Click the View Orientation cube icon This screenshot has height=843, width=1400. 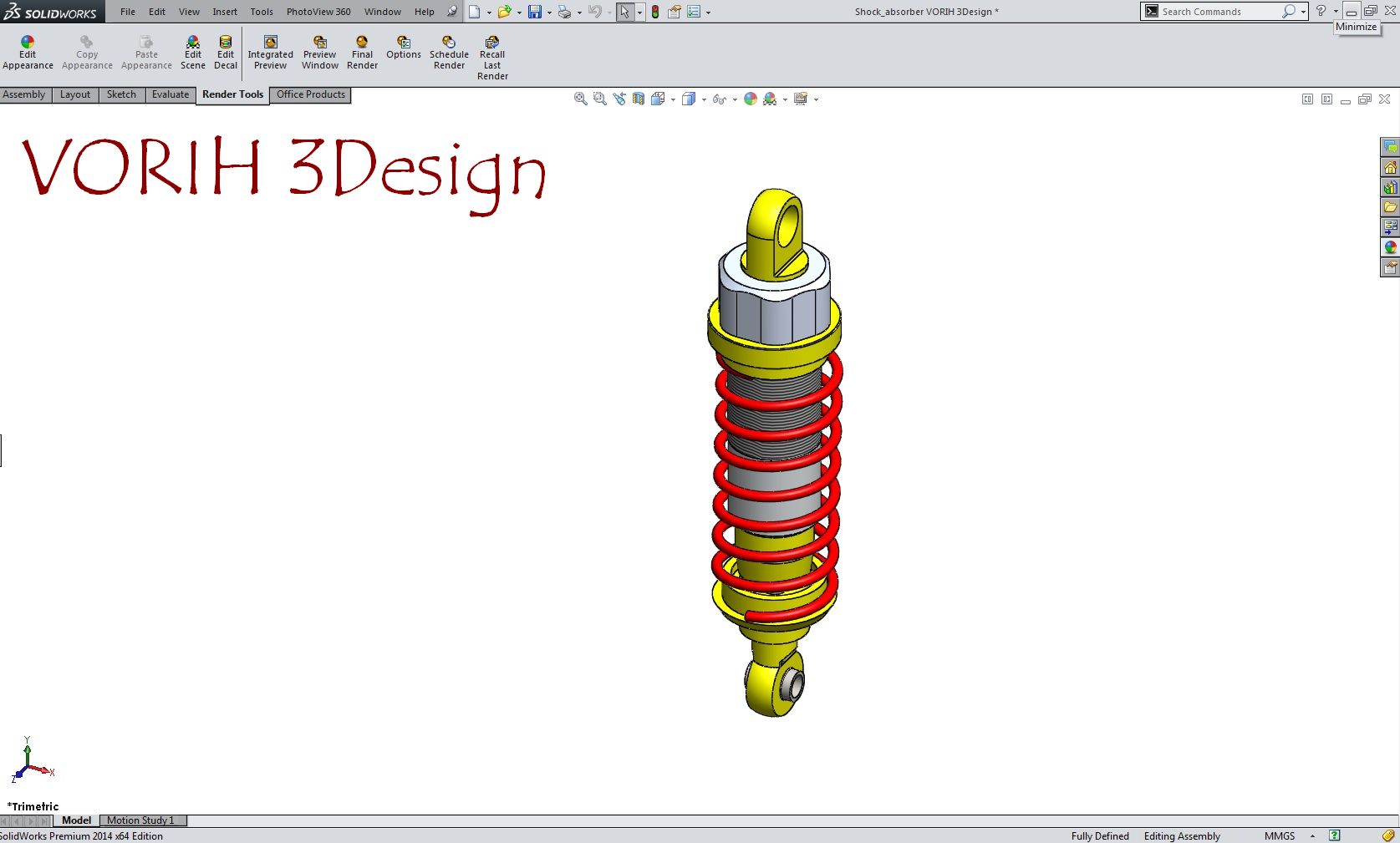(x=658, y=99)
